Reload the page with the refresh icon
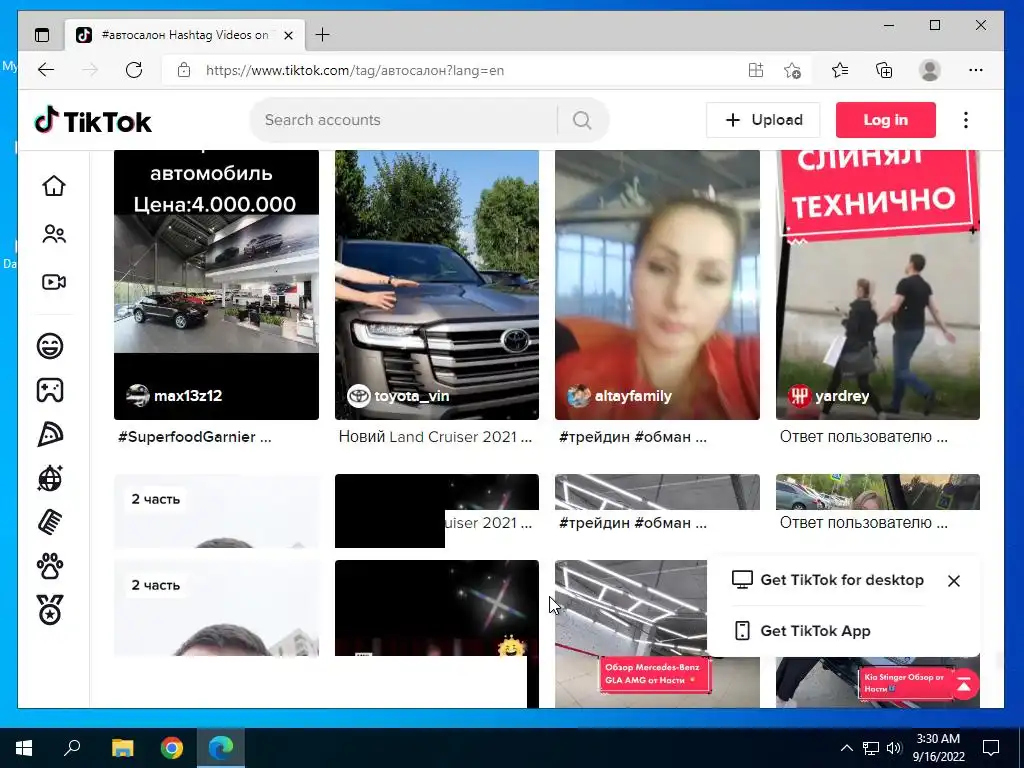 (134, 70)
